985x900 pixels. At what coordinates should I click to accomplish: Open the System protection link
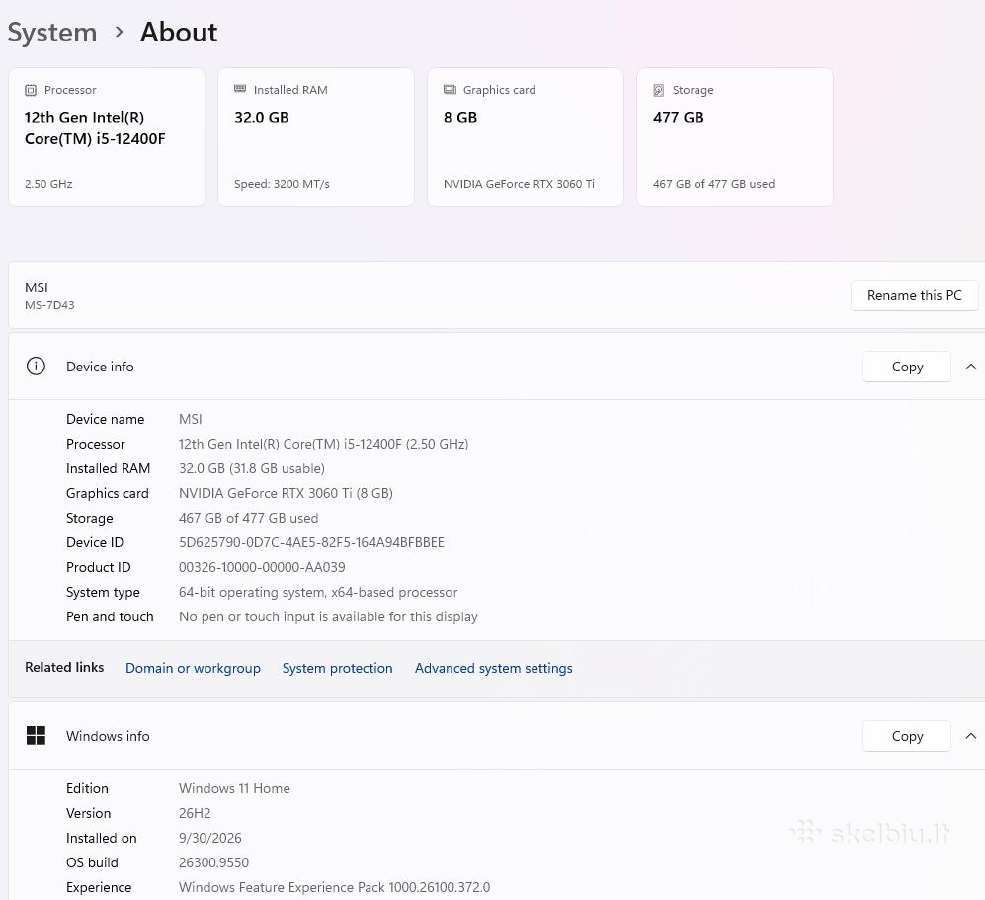[x=337, y=668]
